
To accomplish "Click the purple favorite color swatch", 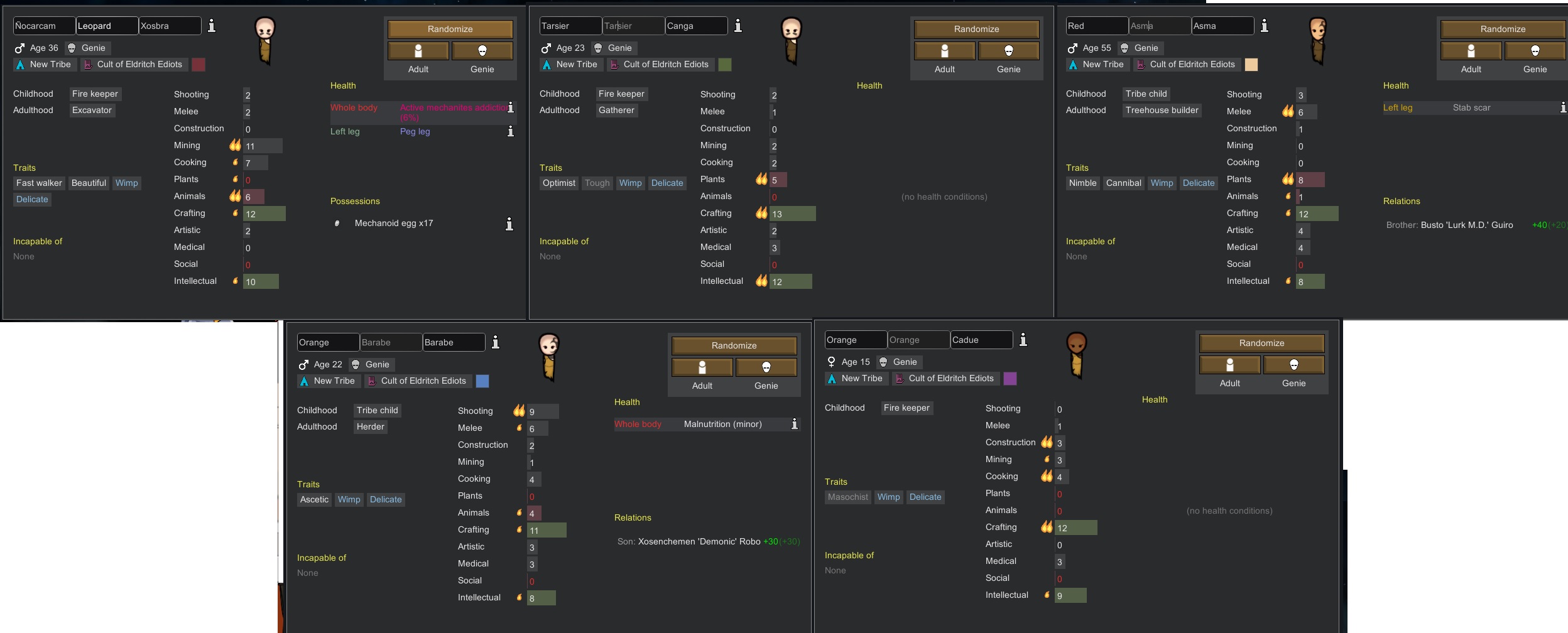I will tap(1010, 379).
